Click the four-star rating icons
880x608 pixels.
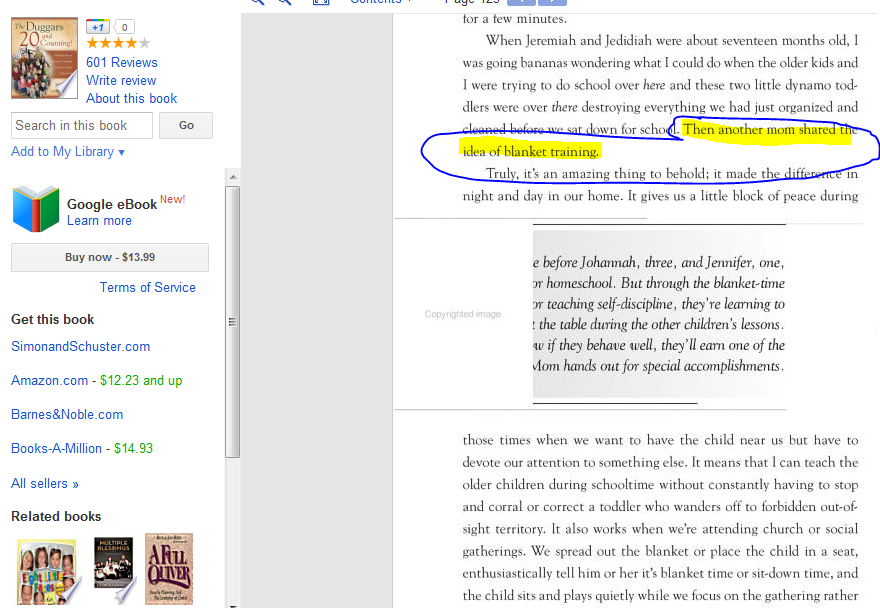pyautogui.click(x=118, y=43)
